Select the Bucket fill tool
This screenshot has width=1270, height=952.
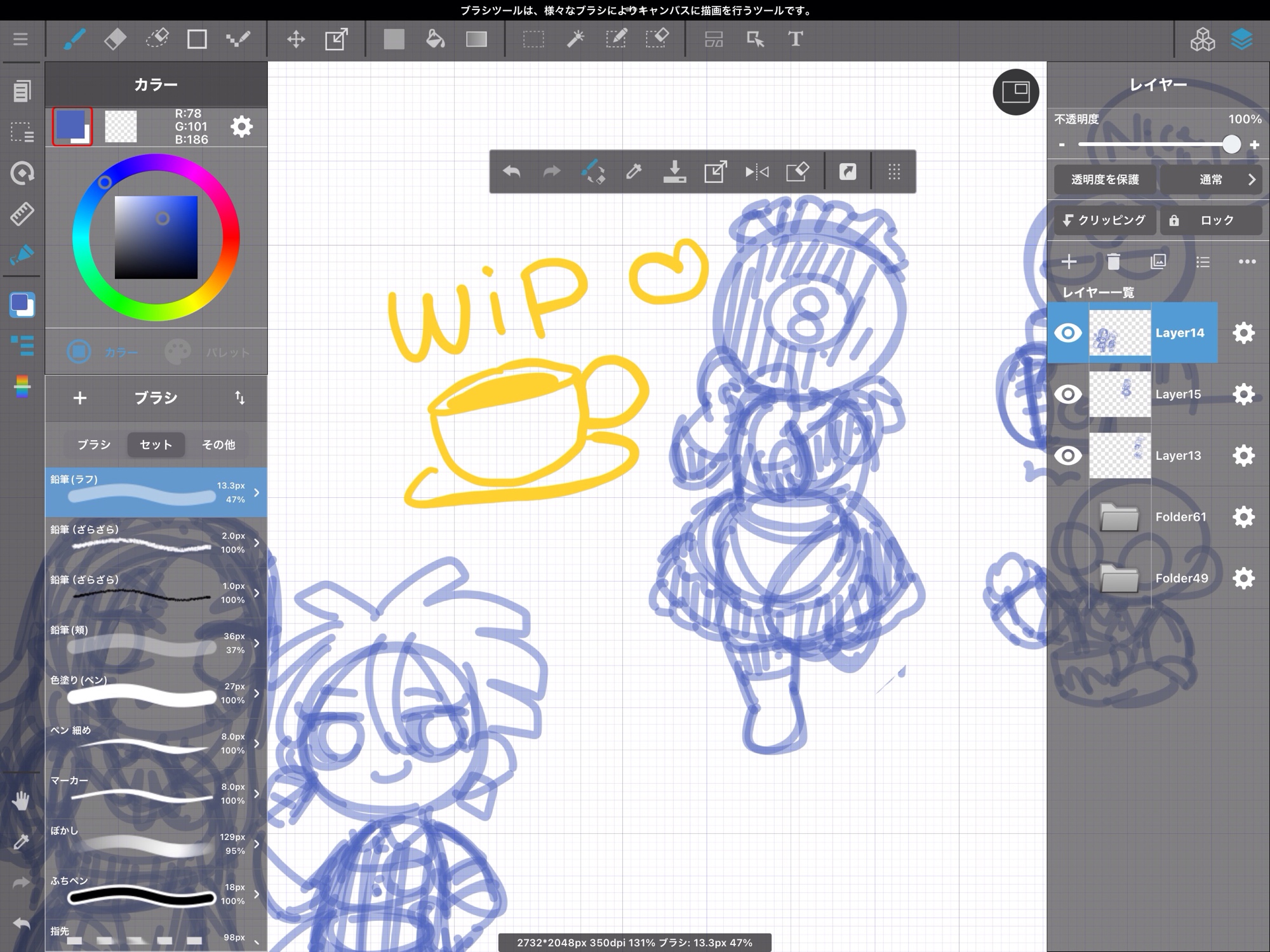[435, 39]
